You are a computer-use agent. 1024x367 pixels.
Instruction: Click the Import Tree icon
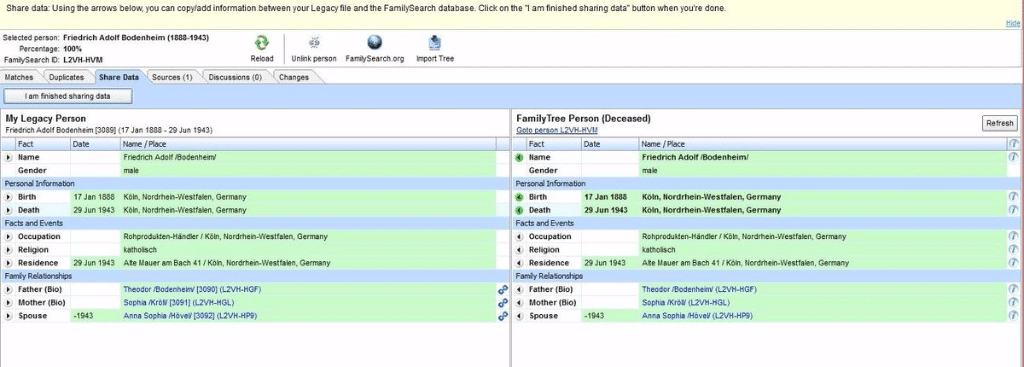point(435,43)
